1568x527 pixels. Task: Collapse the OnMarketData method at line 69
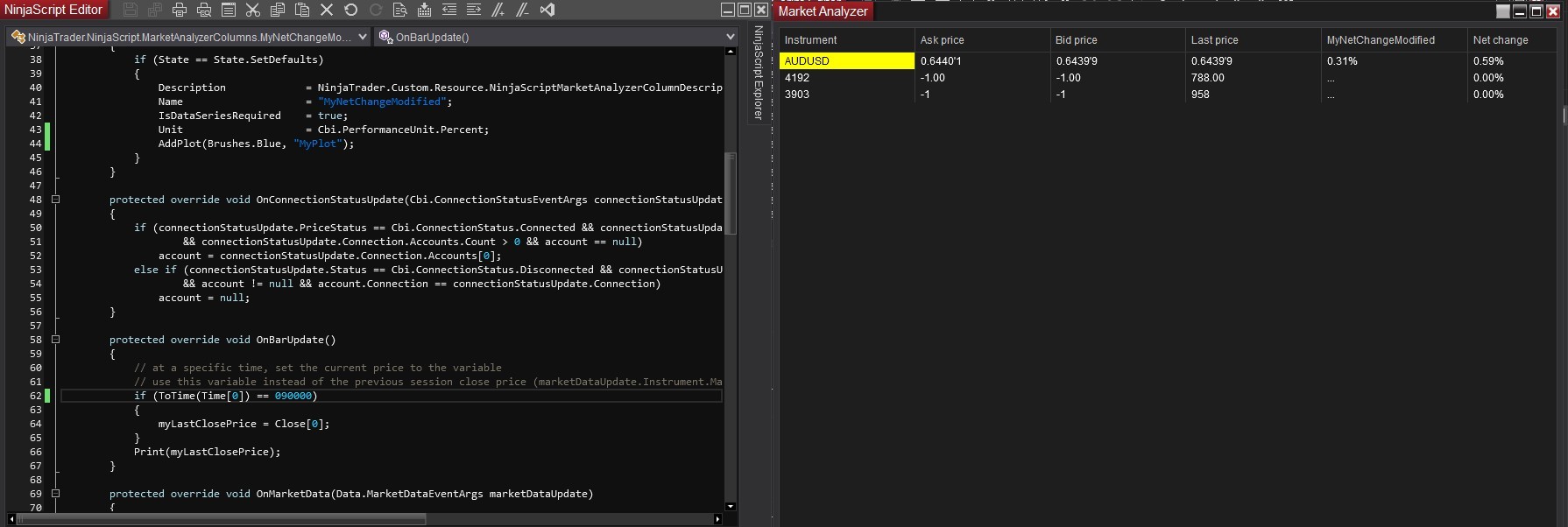click(55, 494)
